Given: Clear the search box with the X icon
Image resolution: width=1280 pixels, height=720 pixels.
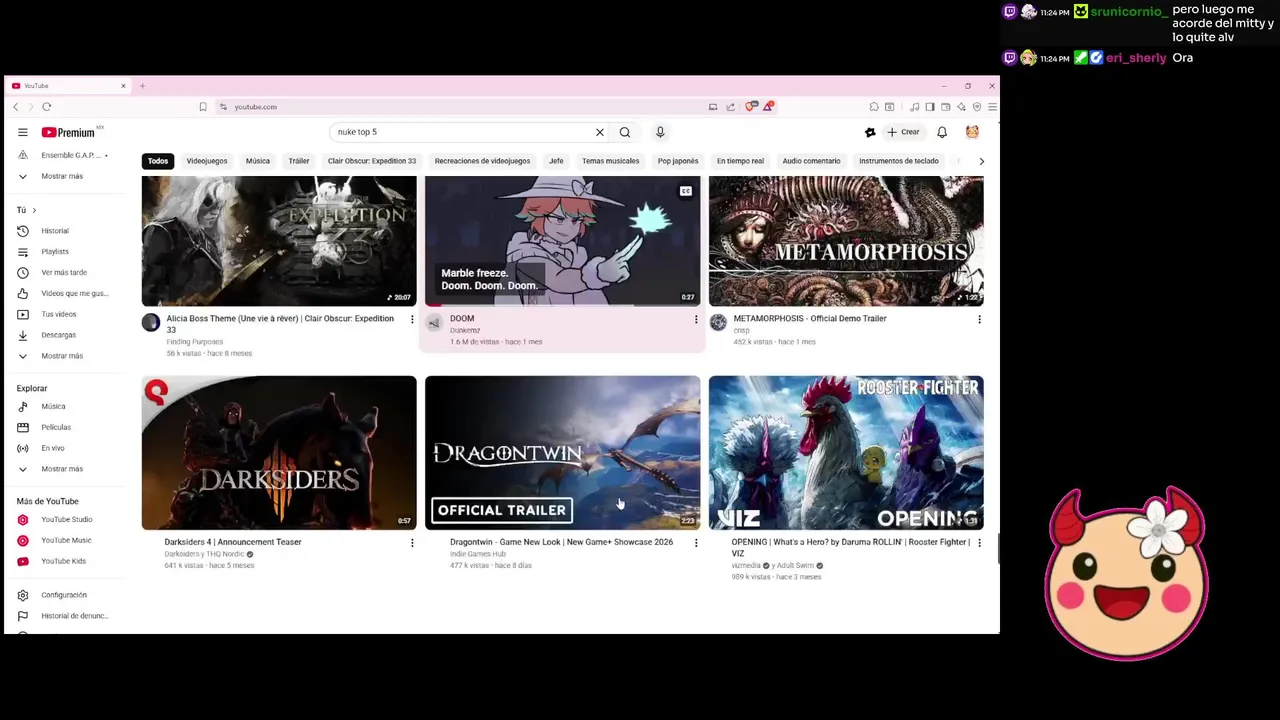Looking at the screenshot, I should [x=600, y=132].
